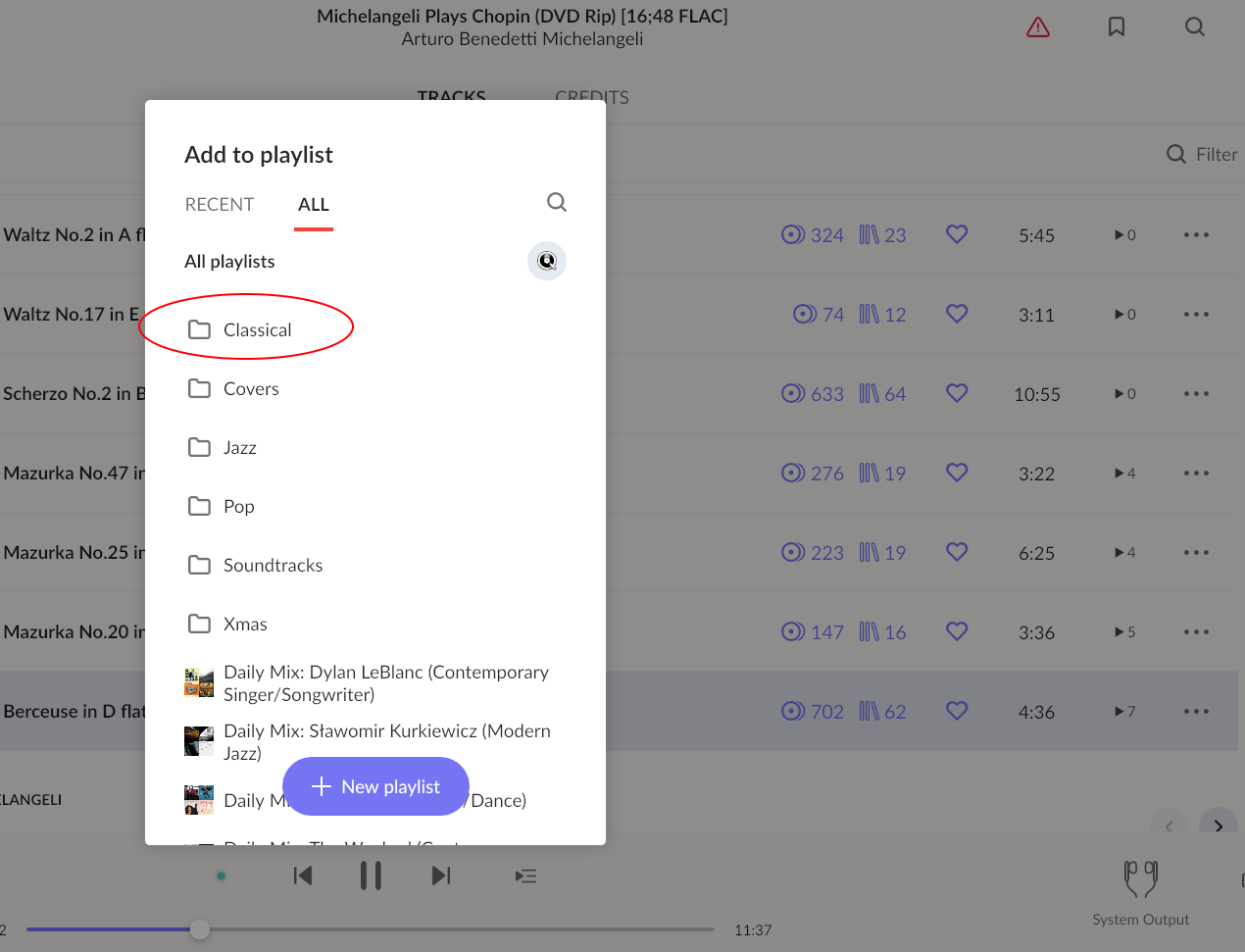This screenshot has width=1245, height=952.
Task: Click the playback progress slider handle
Action: (x=200, y=929)
